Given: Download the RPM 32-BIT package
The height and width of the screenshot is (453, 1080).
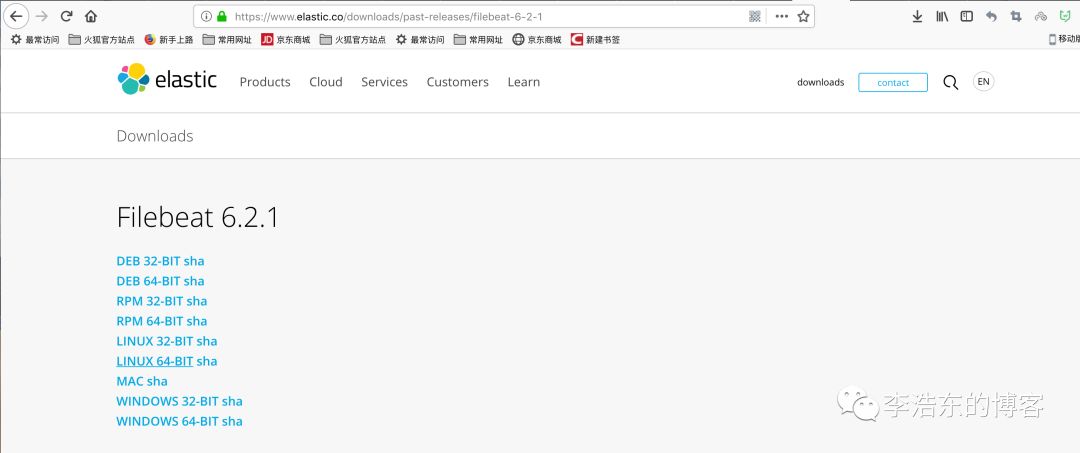Looking at the screenshot, I should 149,302.
